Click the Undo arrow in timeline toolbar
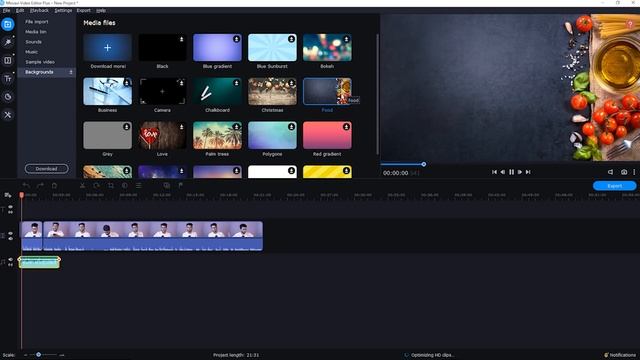 [26, 186]
